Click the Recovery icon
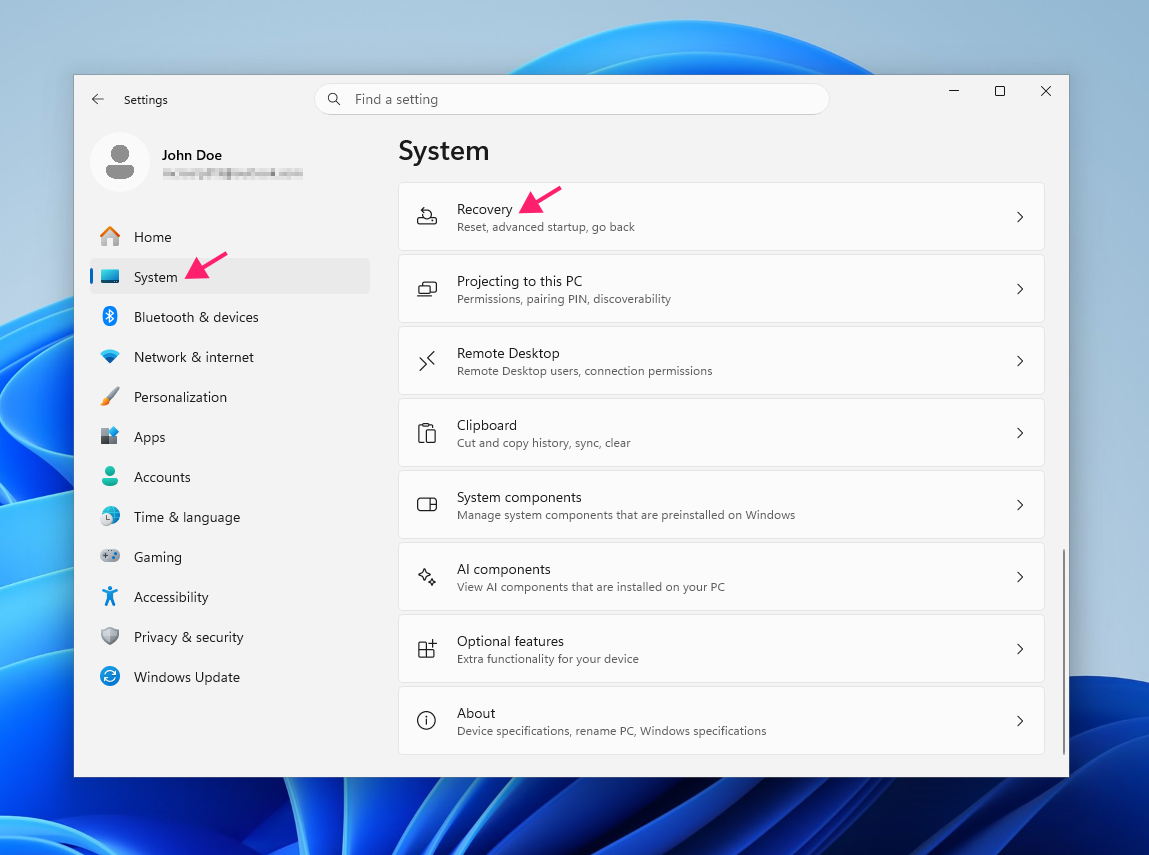1149x855 pixels. point(426,216)
